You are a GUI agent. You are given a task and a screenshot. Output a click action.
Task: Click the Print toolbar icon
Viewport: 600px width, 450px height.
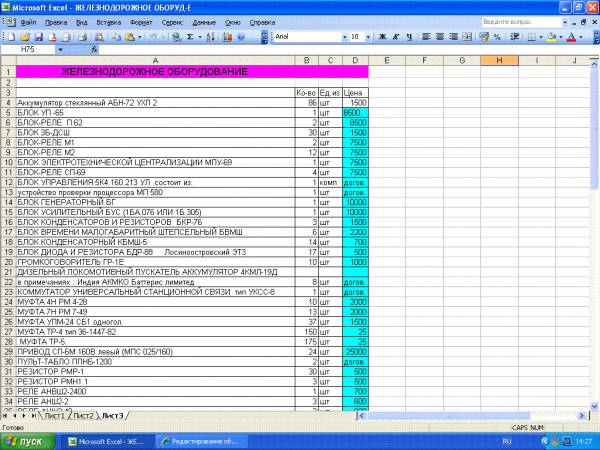coord(64,36)
